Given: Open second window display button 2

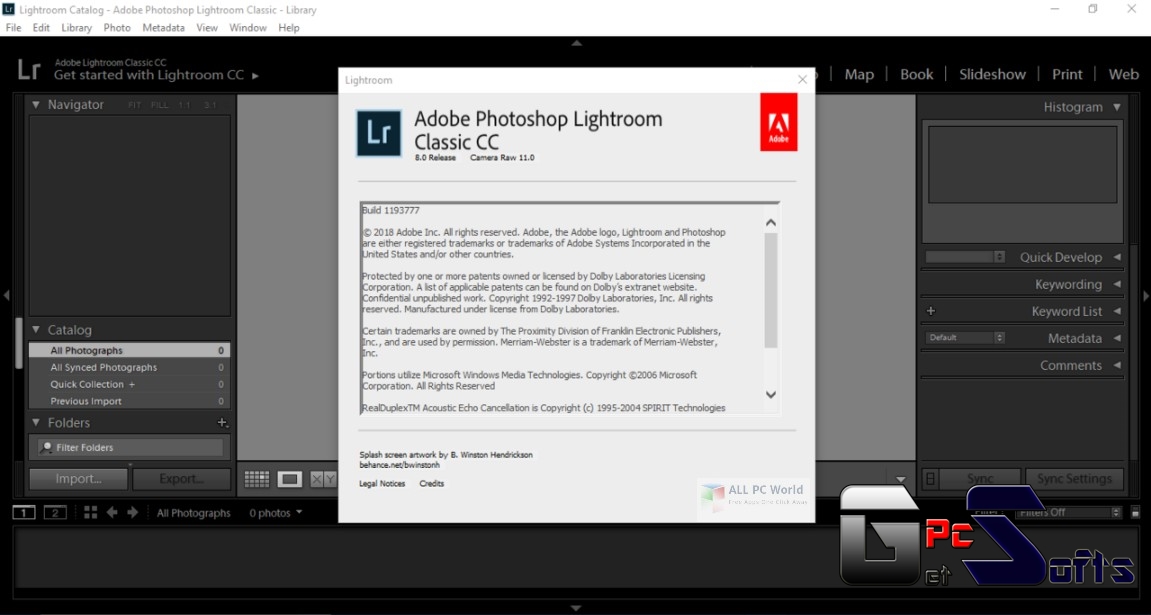Looking at the screenshot, I should pyautogui.click(x=55, y=512).
